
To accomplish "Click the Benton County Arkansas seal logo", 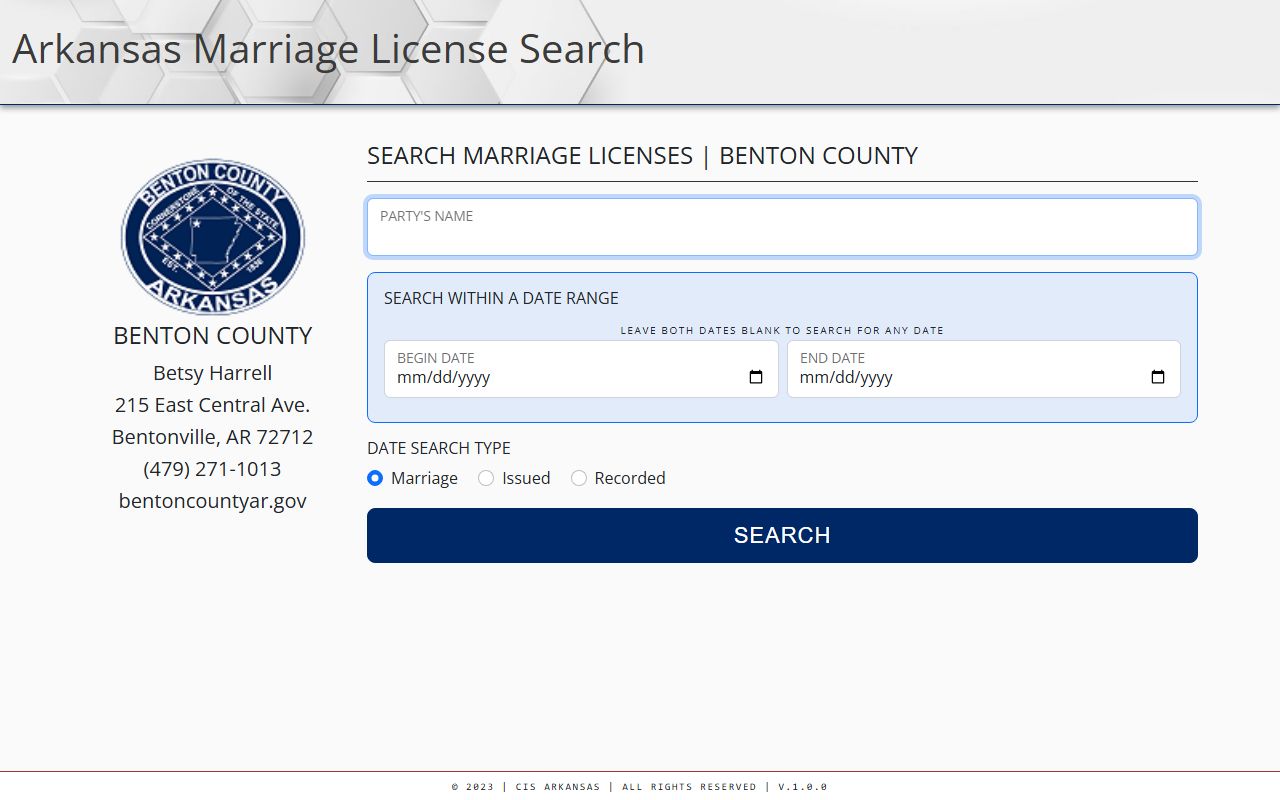I will [213, 237].
